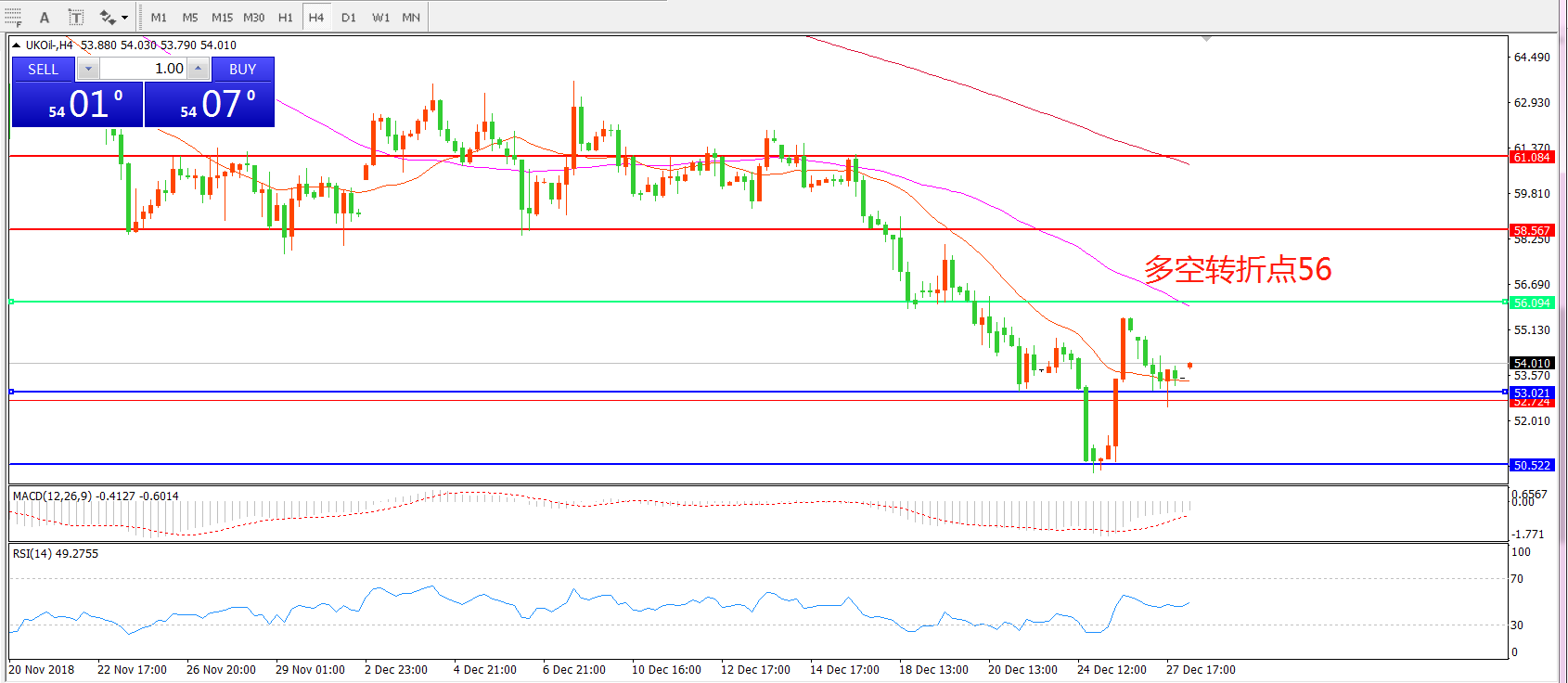Image resolution: width=1568 pixels, height=683 pixels.
Task: Decrease lot volume with the down arrow
Action: coord(88,69)
